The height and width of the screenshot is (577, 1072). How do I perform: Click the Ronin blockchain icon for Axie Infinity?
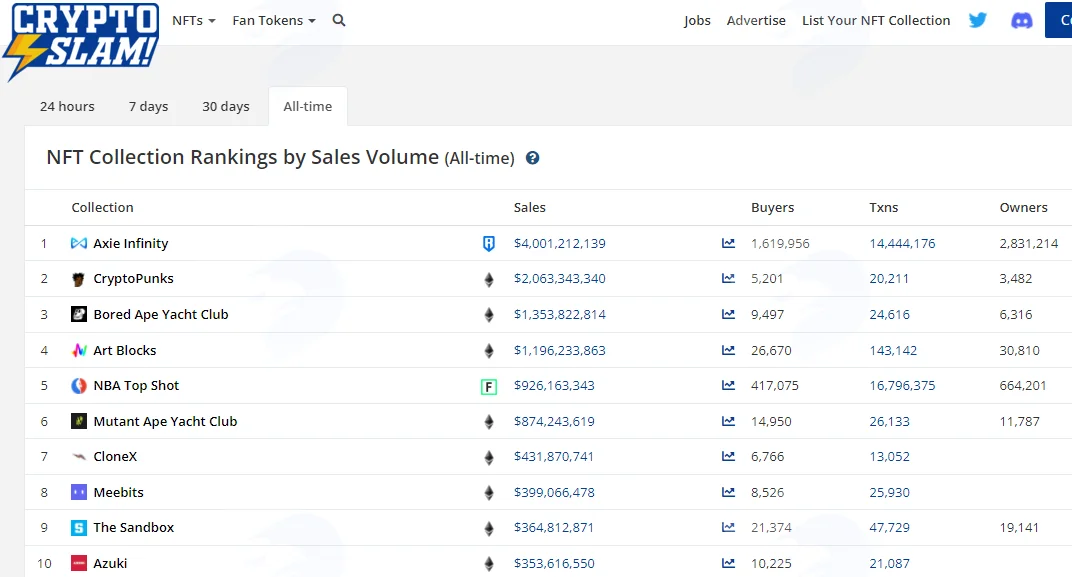(488, 243)
